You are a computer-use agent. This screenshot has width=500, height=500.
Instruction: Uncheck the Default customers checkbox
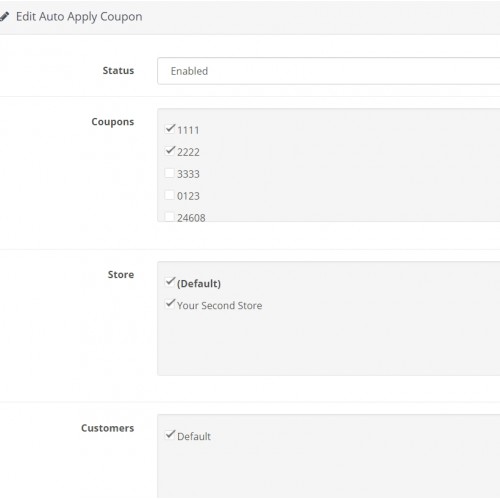point(170,435)
